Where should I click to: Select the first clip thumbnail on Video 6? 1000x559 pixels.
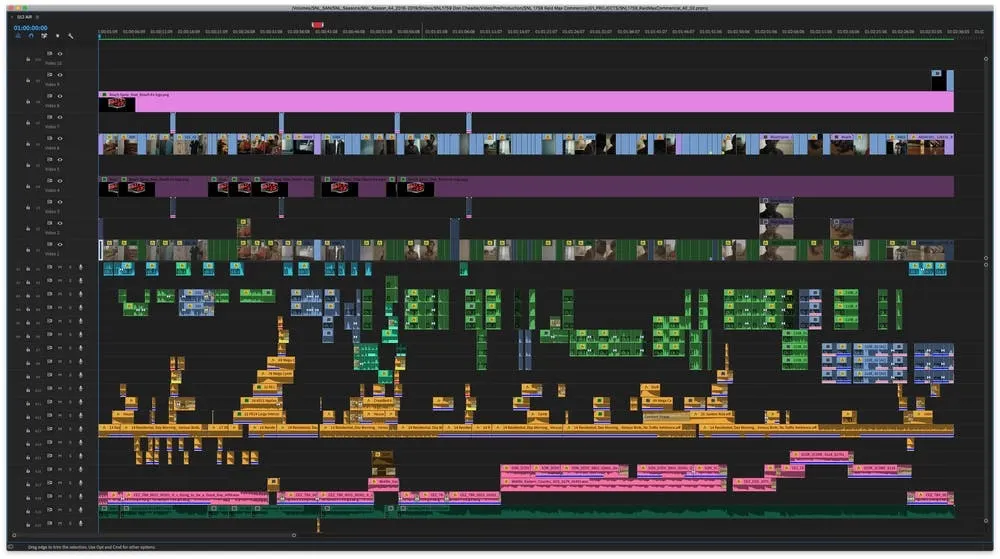tap(111, 145)
